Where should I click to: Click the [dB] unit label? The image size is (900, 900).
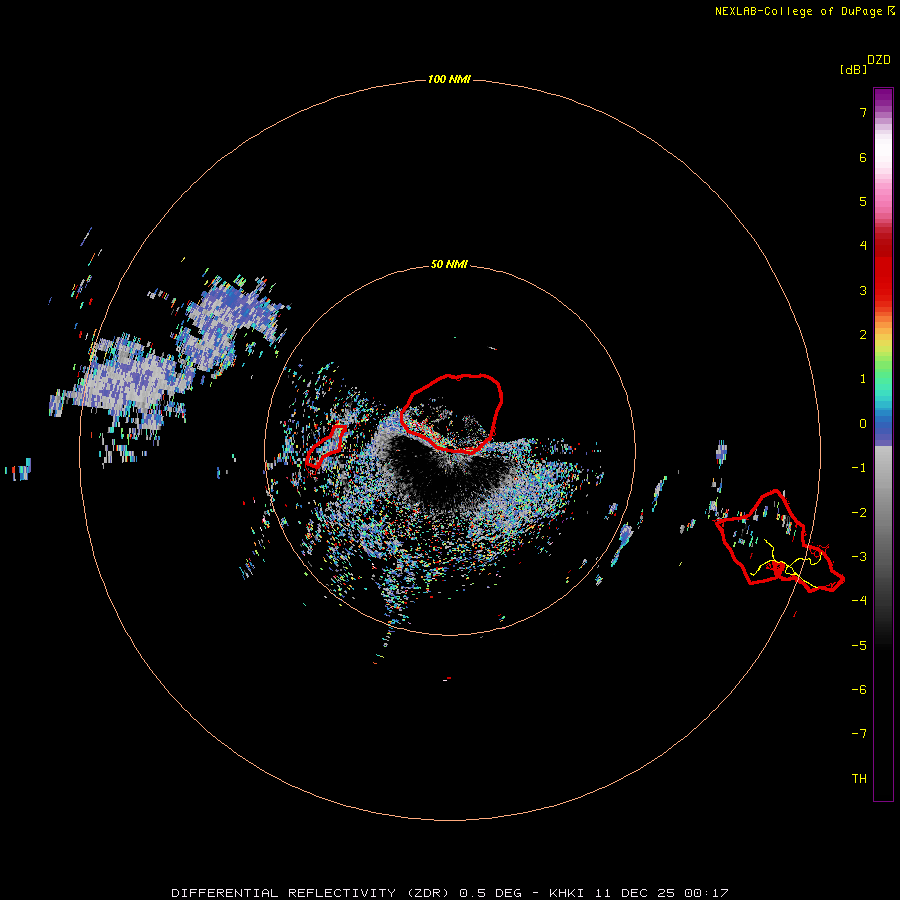coord(853,69)
